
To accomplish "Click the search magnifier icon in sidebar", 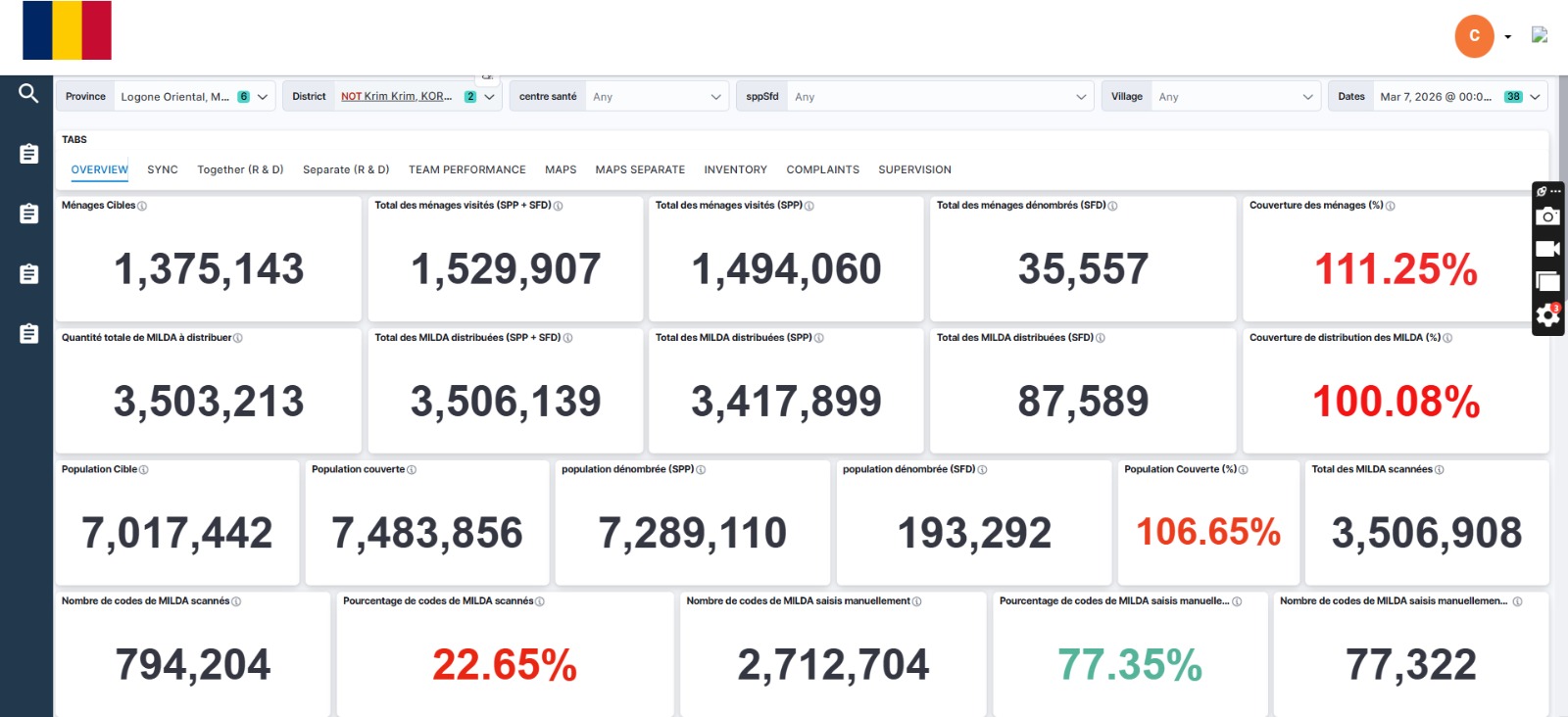I will click(x=28, y=93).
